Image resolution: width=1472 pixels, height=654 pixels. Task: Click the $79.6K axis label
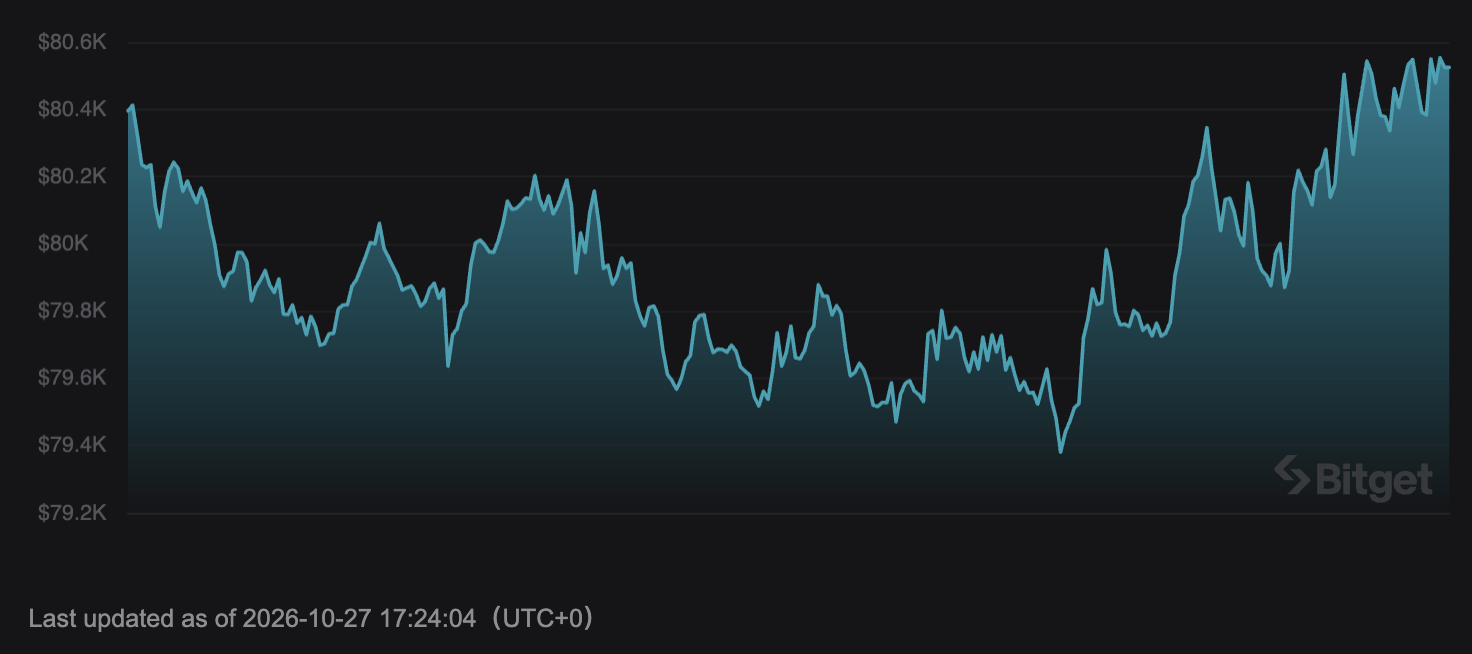click(x=72, y=378)
